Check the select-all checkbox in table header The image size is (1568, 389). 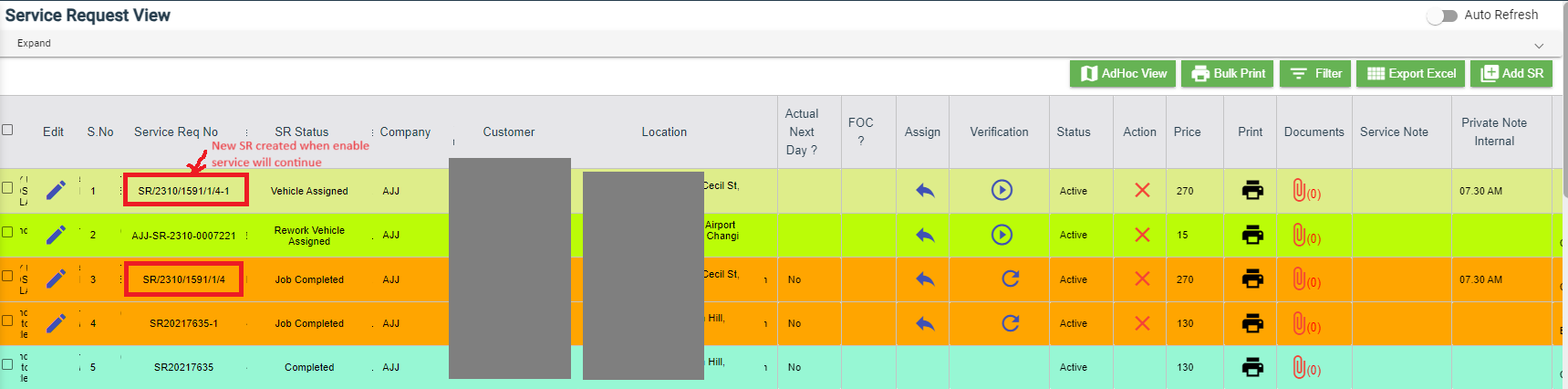(7, 130)
